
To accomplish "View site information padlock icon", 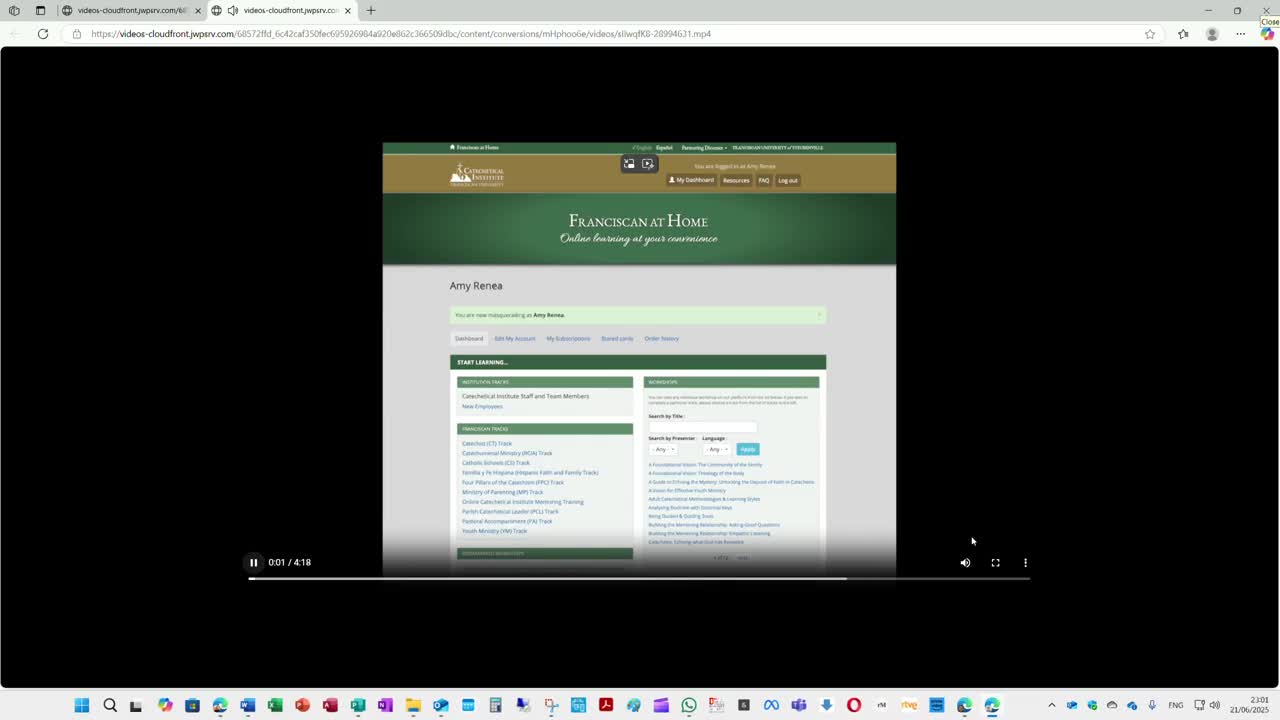I will [x=77, y=34].
